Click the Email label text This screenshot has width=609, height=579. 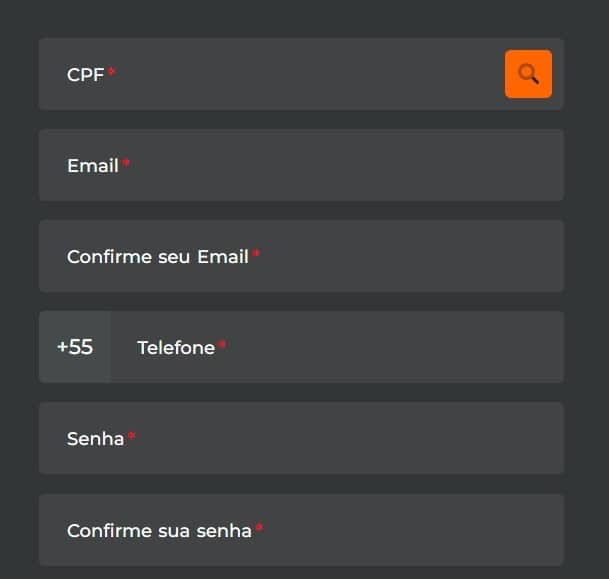[x=93, y=166]
